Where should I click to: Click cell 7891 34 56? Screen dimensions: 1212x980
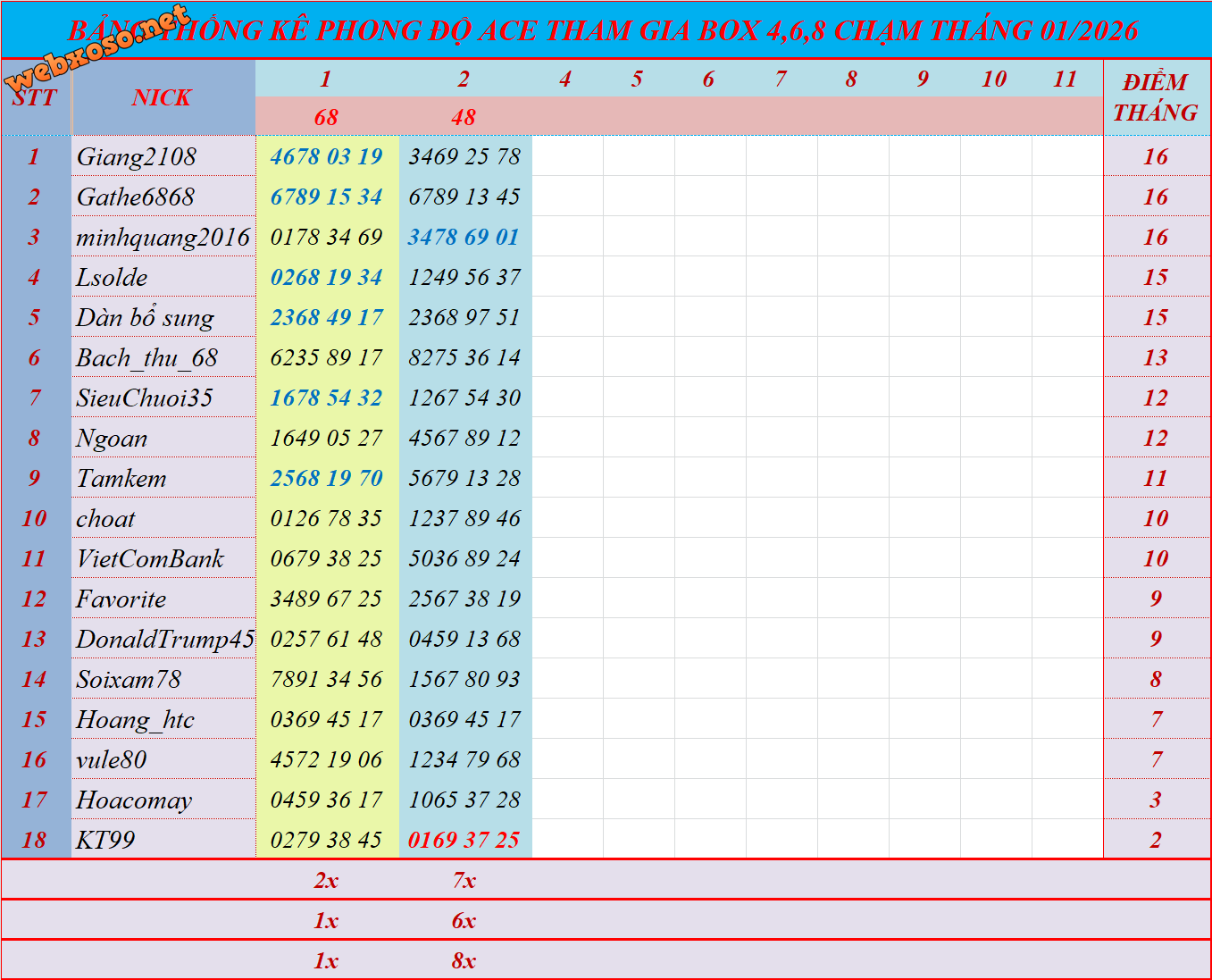(x=327, y=679)
